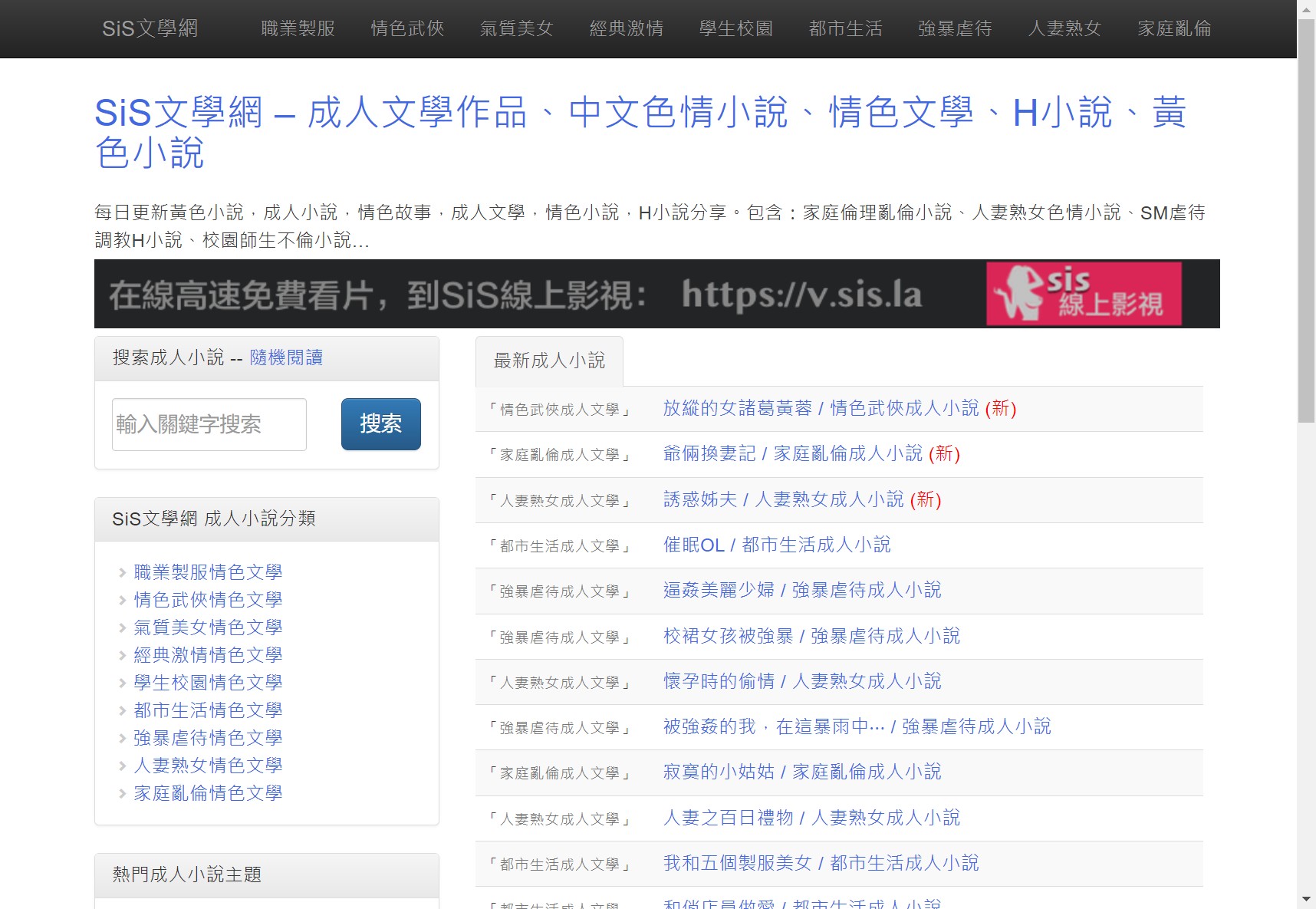This screenshot has width=1316, height=909.
Task: Focus the 輸入關鍵字搜索 search field
Action: coord(209,424)
